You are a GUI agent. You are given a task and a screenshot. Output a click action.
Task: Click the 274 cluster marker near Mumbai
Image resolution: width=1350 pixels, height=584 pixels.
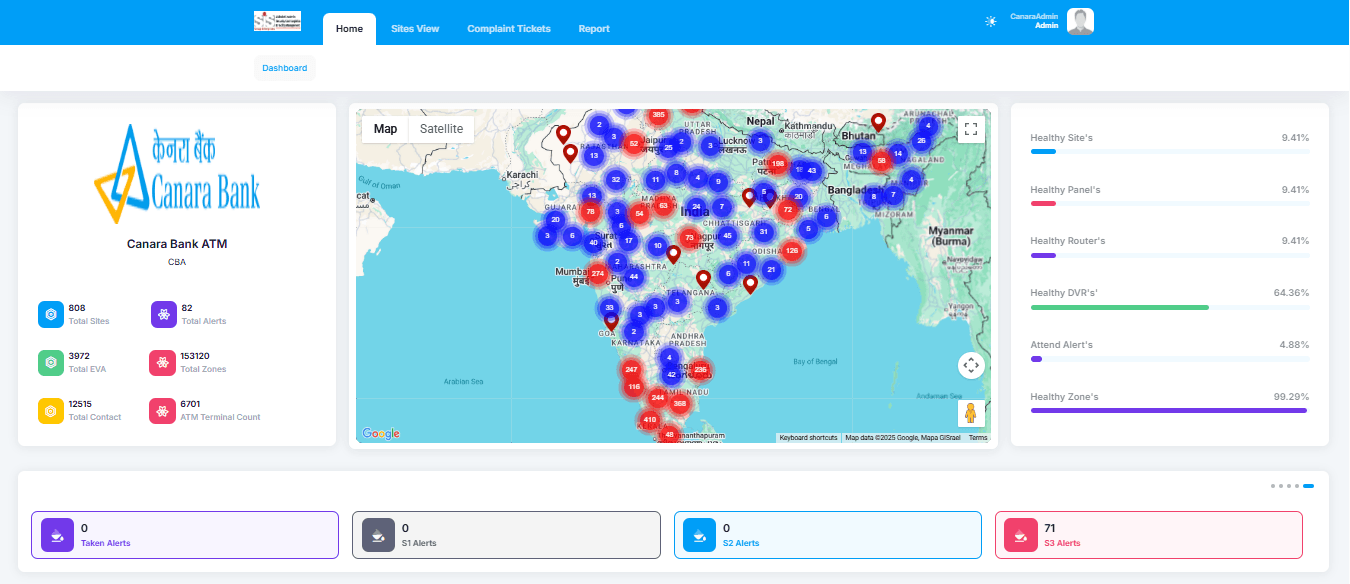point(597,273)
